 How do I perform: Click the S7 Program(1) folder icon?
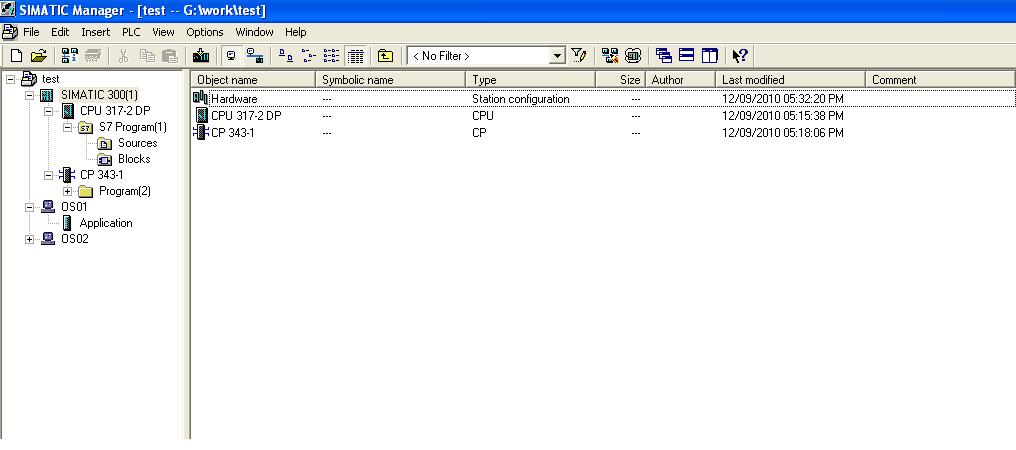(x=86, y=127)
